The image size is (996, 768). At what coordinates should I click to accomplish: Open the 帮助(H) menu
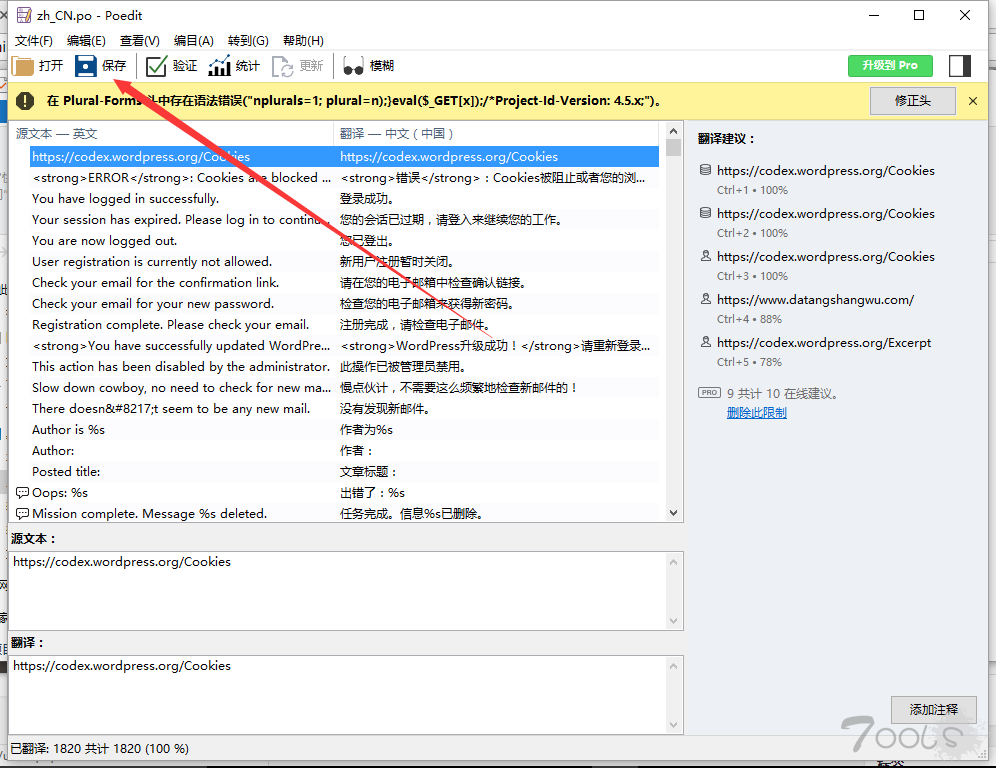point(304,41)
